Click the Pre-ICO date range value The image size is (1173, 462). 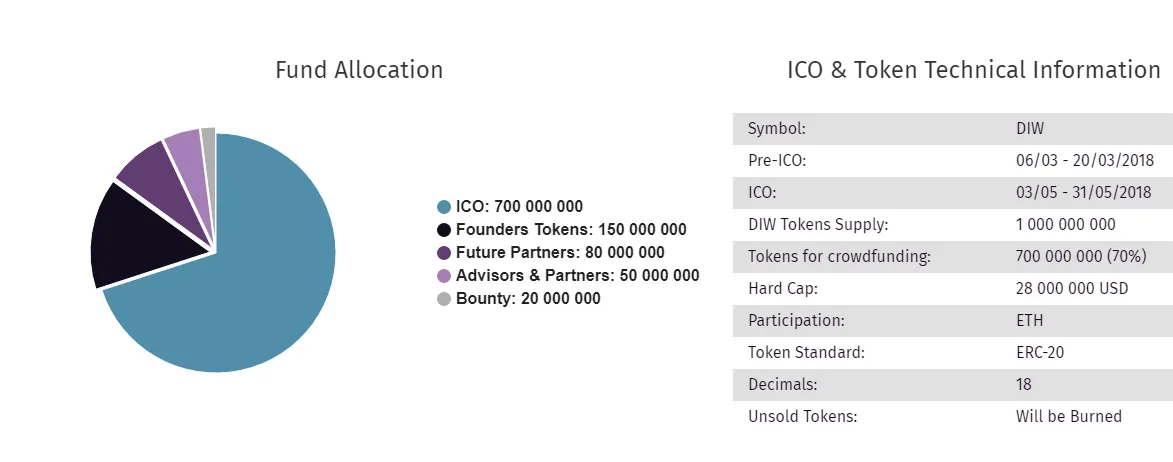pyautogui.click(x=1085, y=161)
